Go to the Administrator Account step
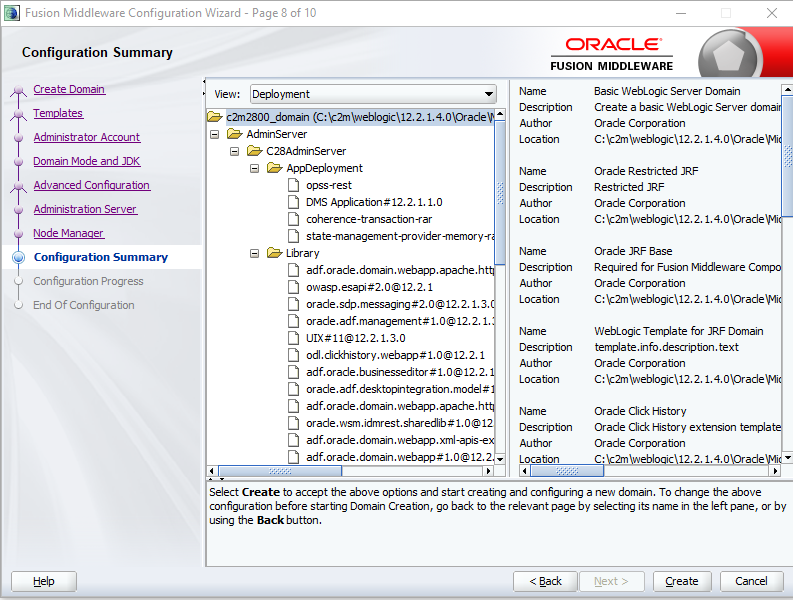 tap(87, 137)
